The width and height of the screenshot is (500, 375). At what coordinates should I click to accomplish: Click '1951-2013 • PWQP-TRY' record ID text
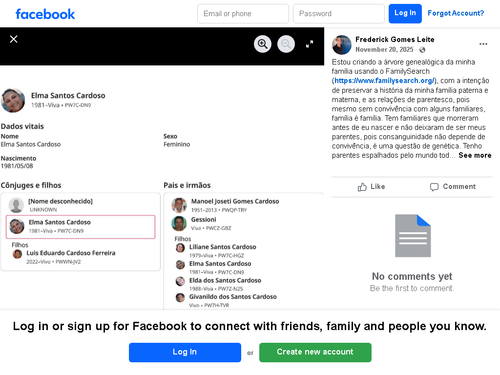coord(219,210)
